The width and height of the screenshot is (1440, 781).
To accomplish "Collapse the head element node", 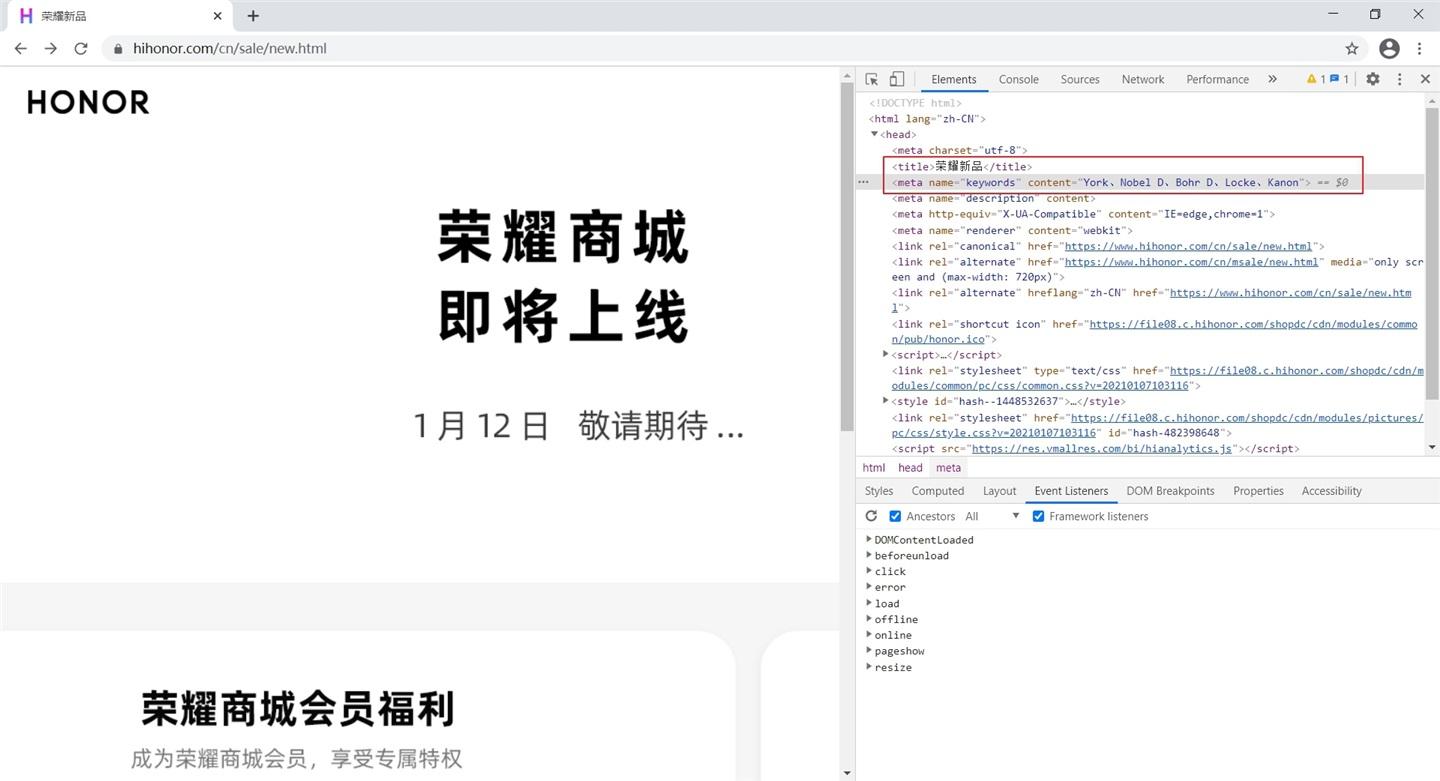I will pos(875,134).
